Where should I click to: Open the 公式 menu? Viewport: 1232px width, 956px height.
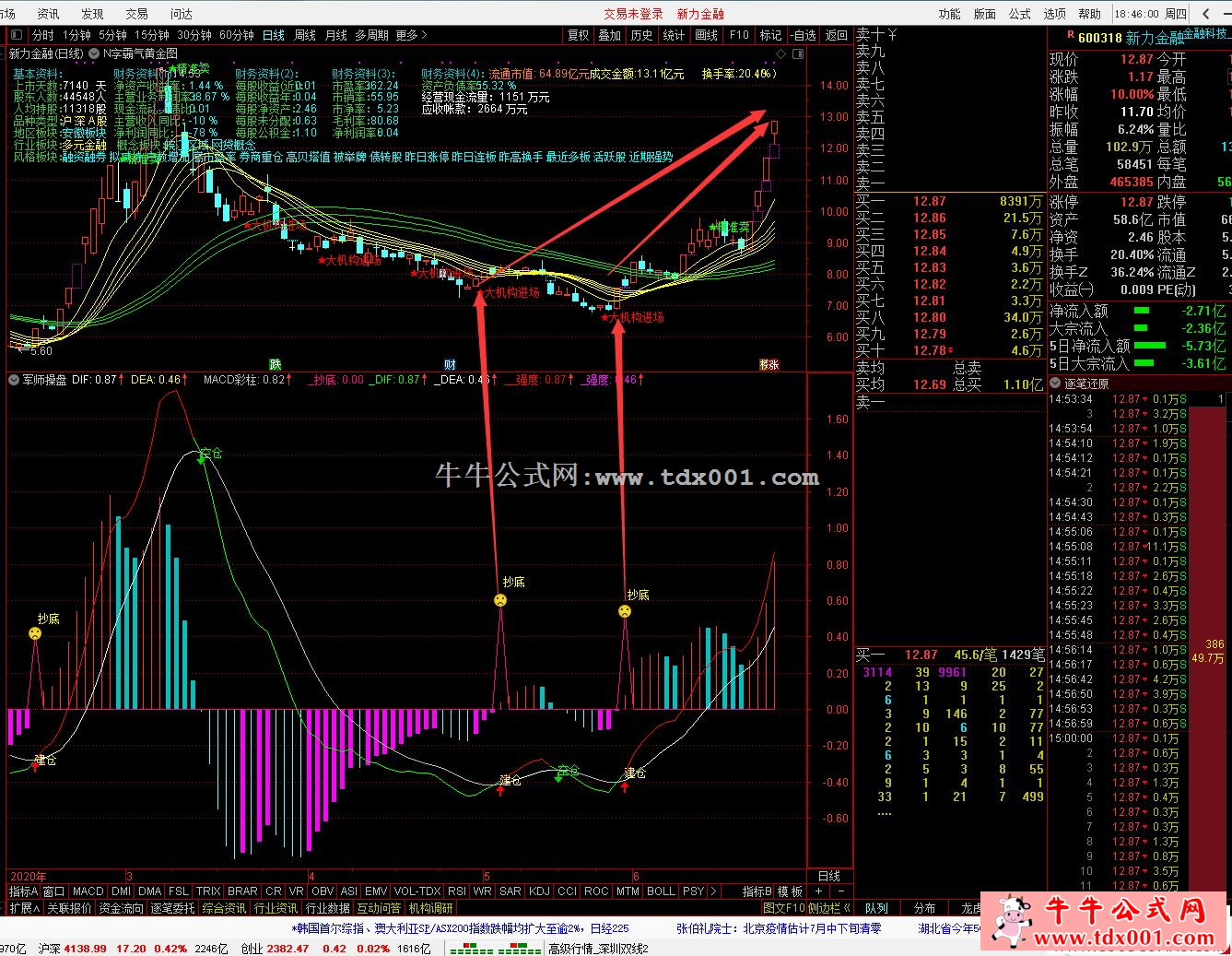pyautogui.click(x=1019, y=14)
